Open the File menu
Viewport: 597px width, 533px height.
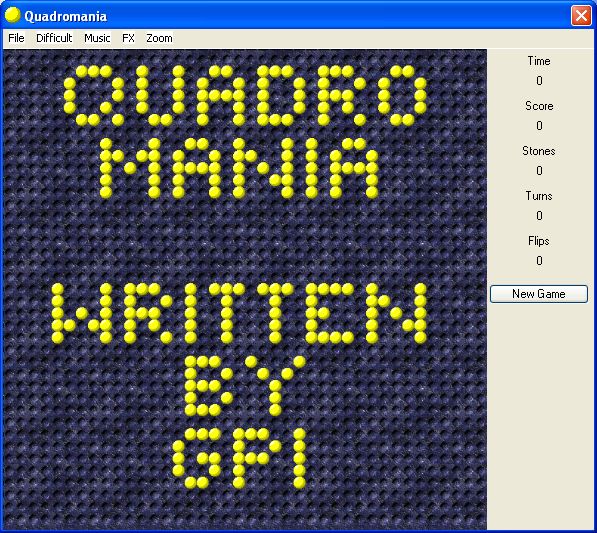(x=16, y=38)
